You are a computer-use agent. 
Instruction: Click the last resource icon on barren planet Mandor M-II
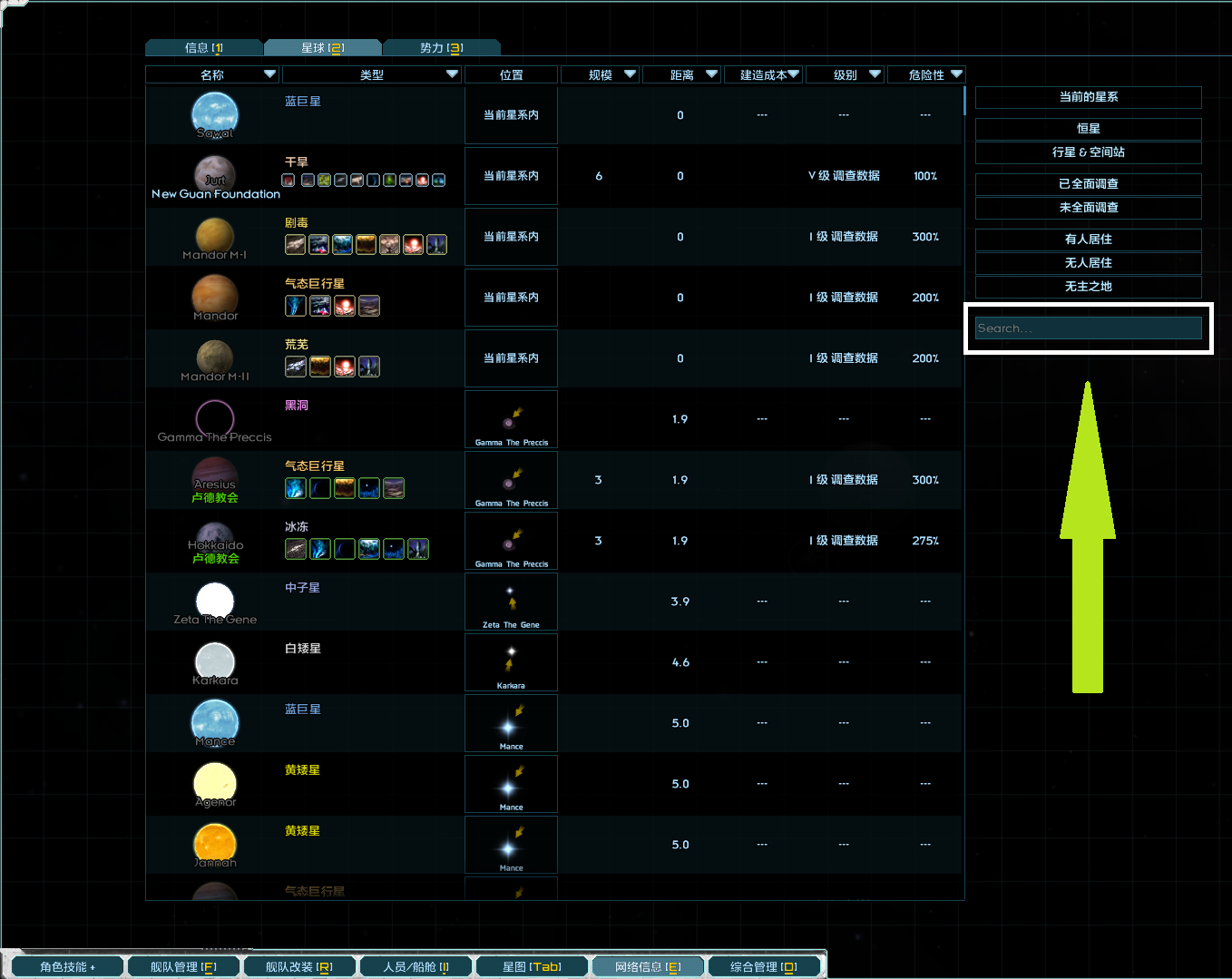point(369,367)
